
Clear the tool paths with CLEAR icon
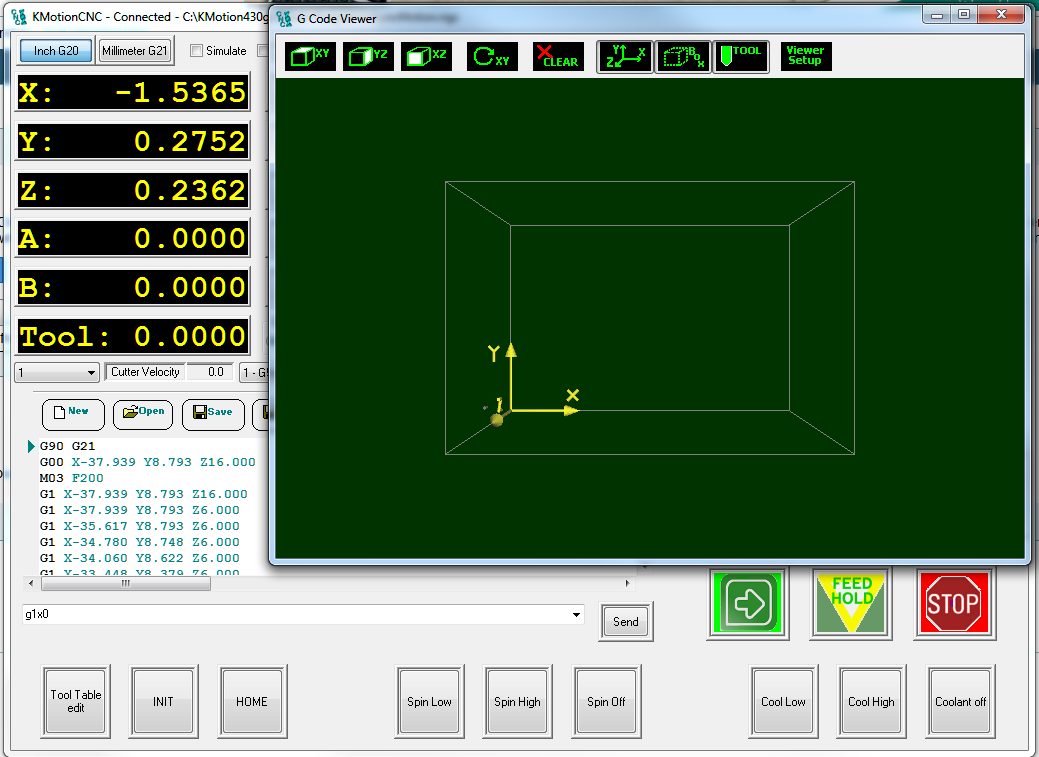(x=557, y=56)
